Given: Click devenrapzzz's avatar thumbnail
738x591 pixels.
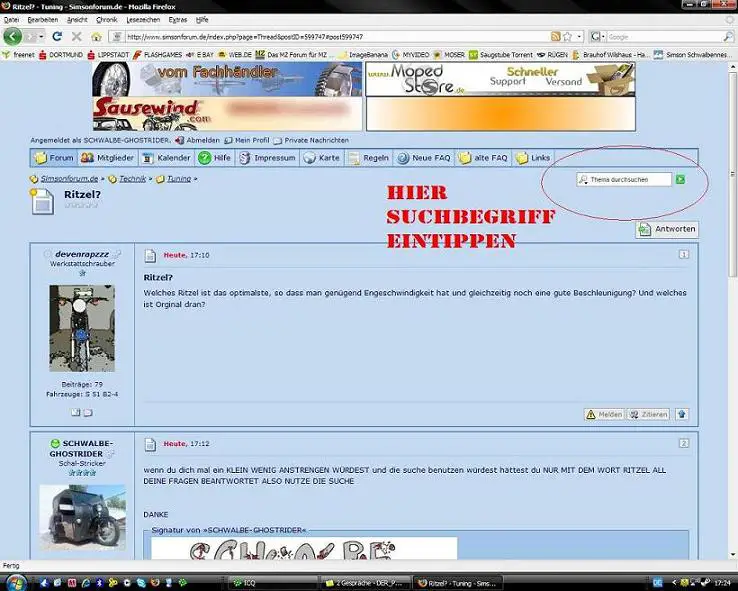Looking at the screenshot, I should (82, 328).
